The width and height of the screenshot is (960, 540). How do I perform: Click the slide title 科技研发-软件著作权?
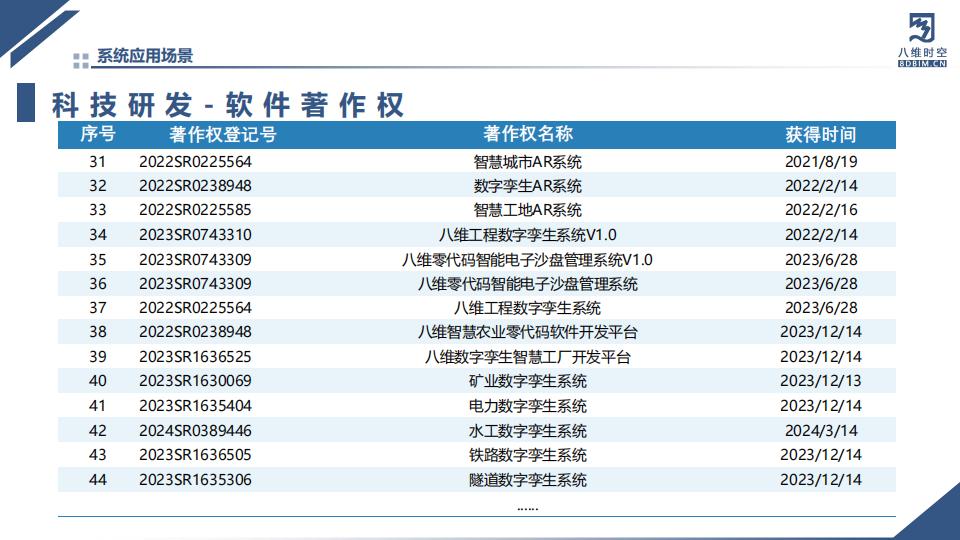tap(228, 105)
